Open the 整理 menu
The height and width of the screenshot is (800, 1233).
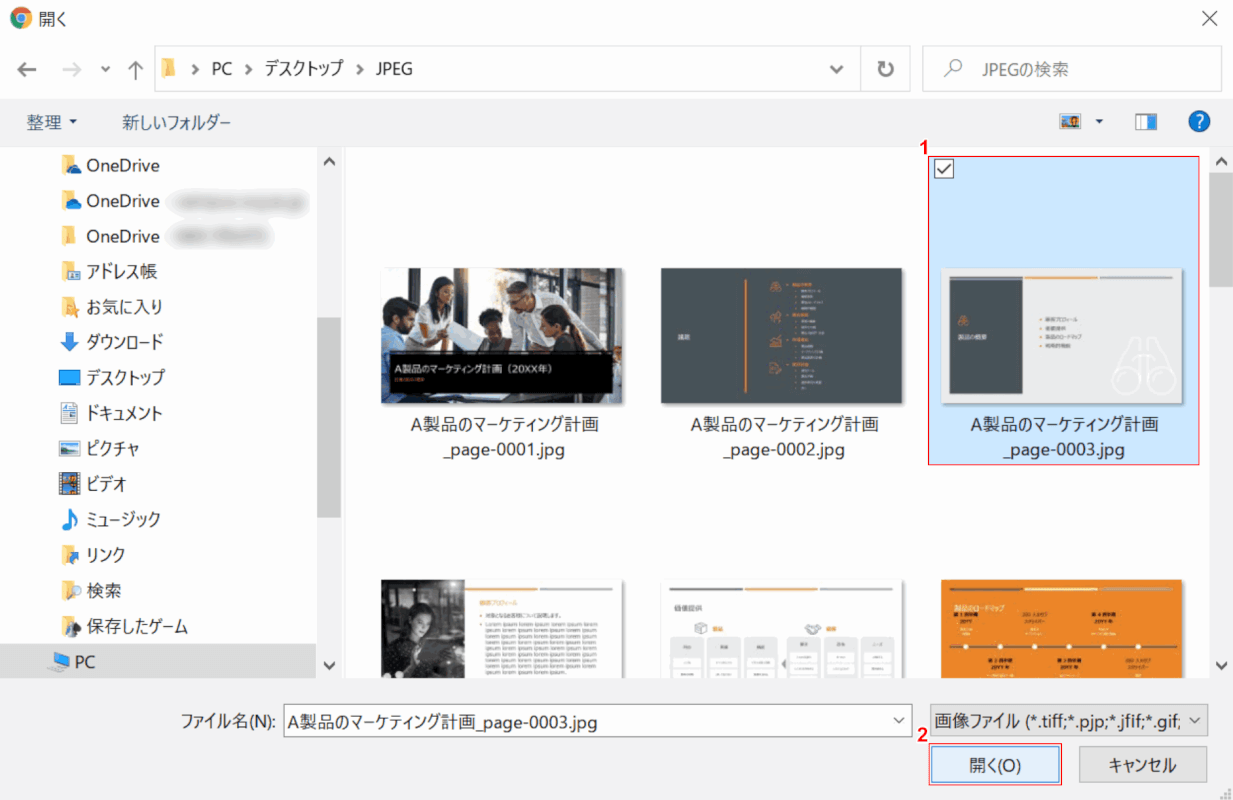(x=52, y=122)
